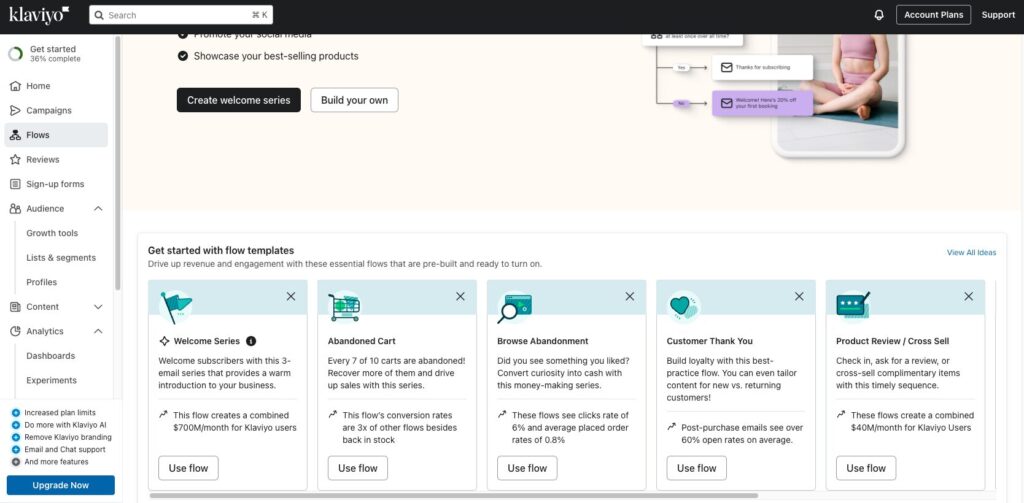
Task: Go to Lists & segments
Action: 61,257
